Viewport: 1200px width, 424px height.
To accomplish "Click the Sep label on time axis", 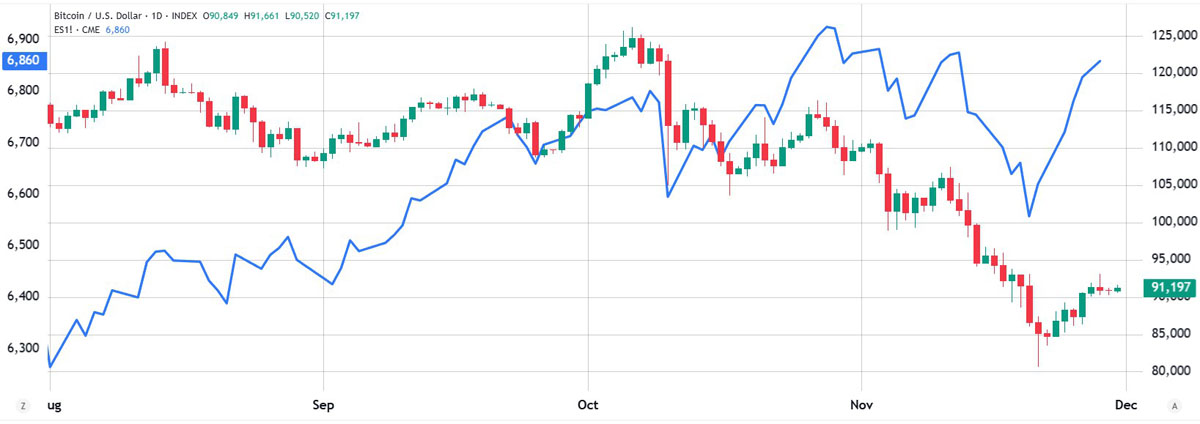I will click(x=323, y=405).
